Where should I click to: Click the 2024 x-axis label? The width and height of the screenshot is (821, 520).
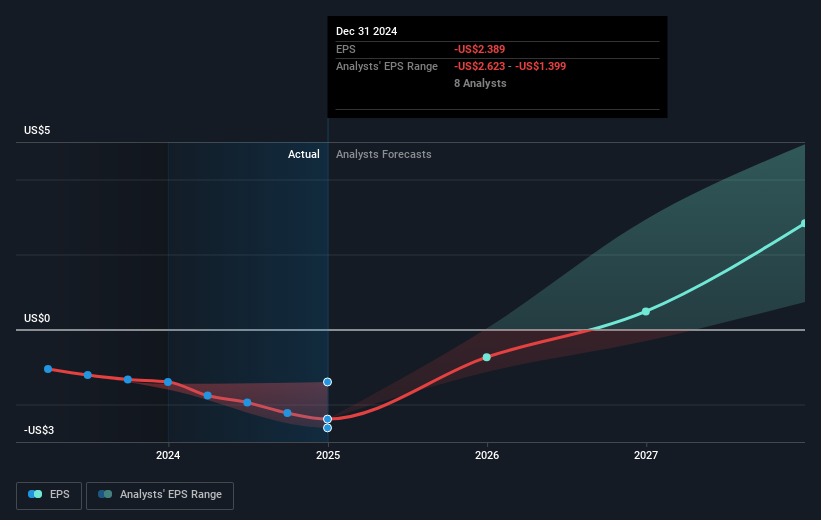[168, 455]
